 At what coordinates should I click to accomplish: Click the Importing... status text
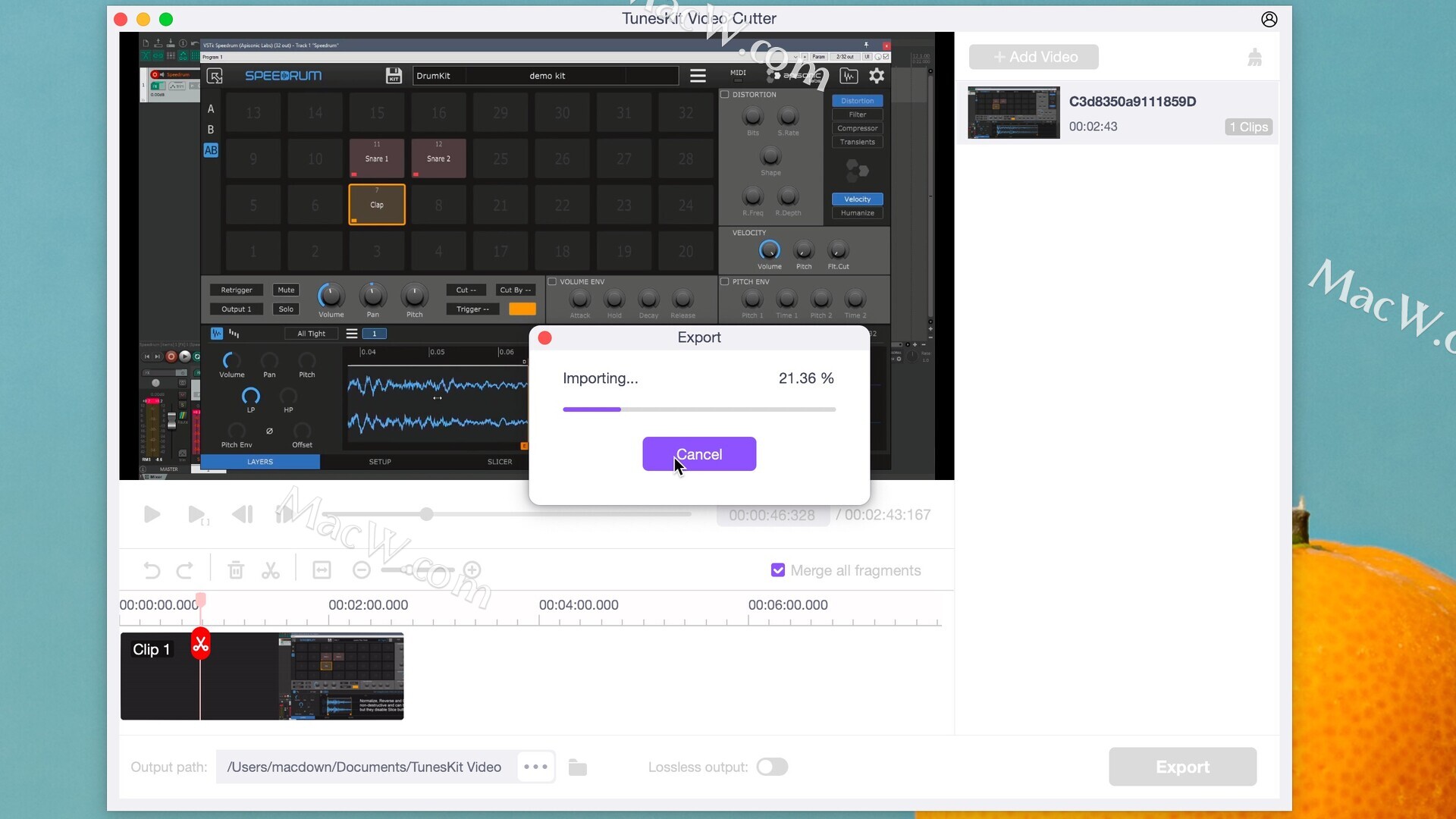(601, 378)
